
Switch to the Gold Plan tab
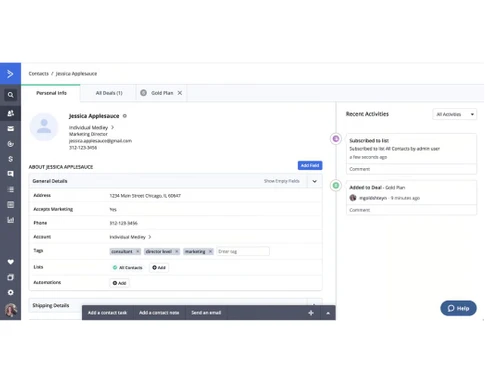coord(162,93)
